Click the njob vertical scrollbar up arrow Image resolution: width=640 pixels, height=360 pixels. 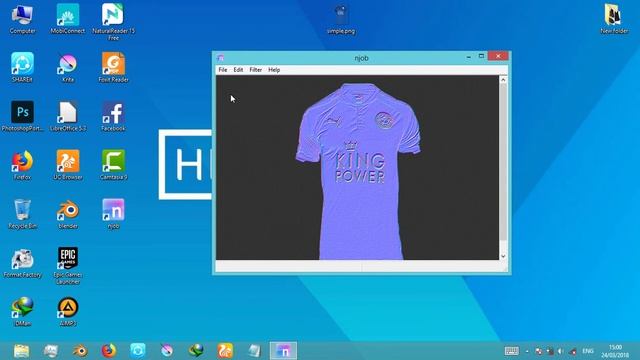503,80
